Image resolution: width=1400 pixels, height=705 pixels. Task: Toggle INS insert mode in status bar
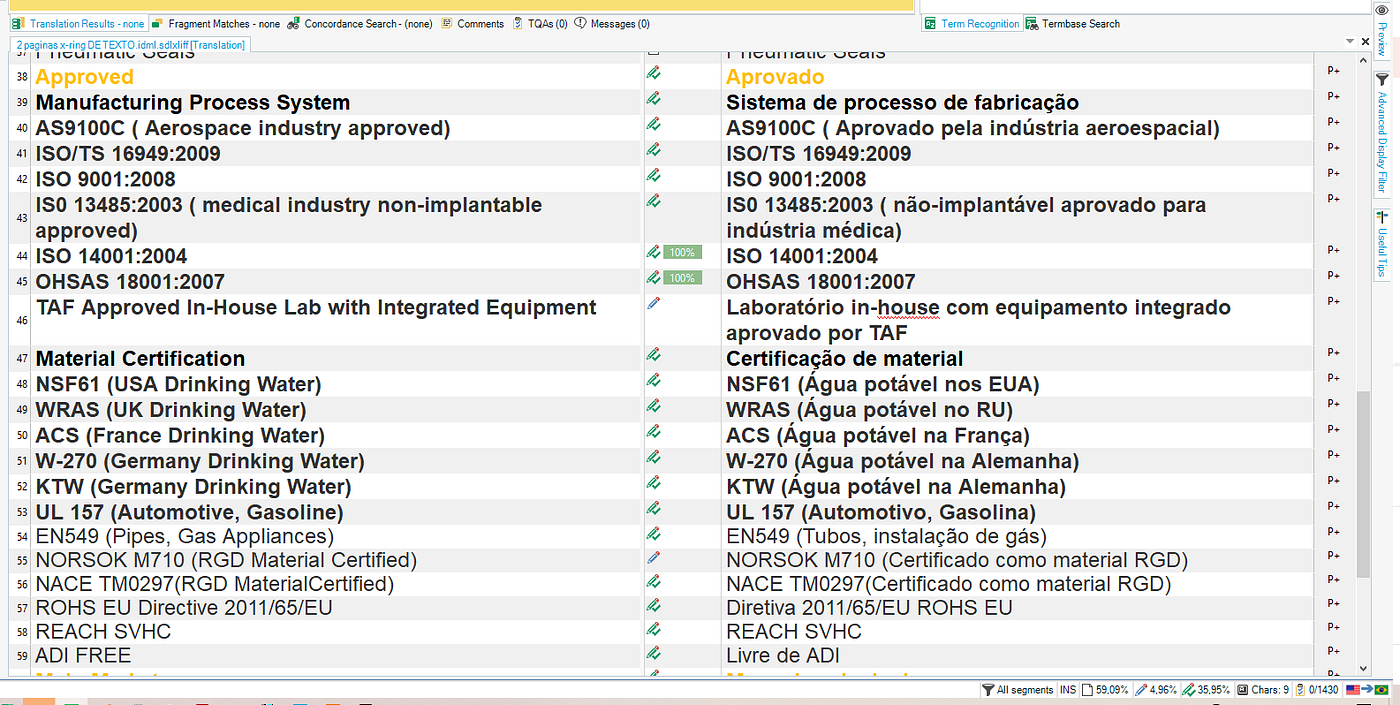pyautogui.click(x=1068, y=690)
